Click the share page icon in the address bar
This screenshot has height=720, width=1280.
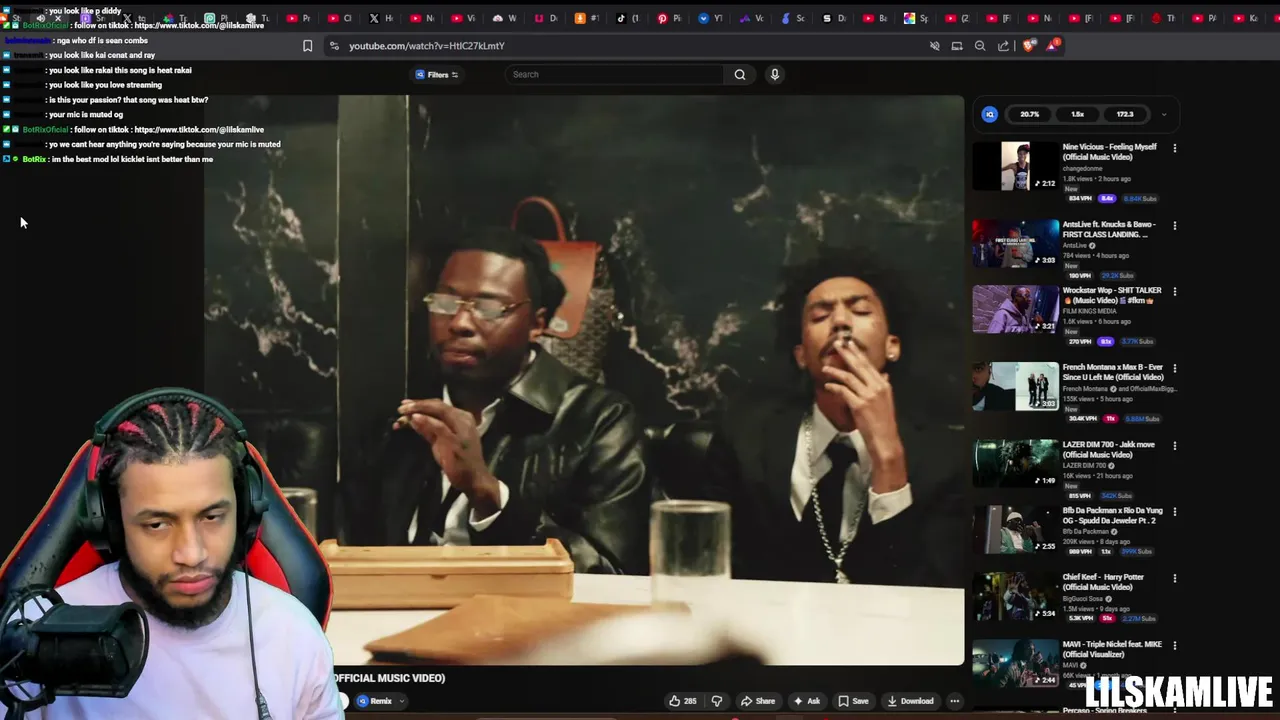(1003, 46)
